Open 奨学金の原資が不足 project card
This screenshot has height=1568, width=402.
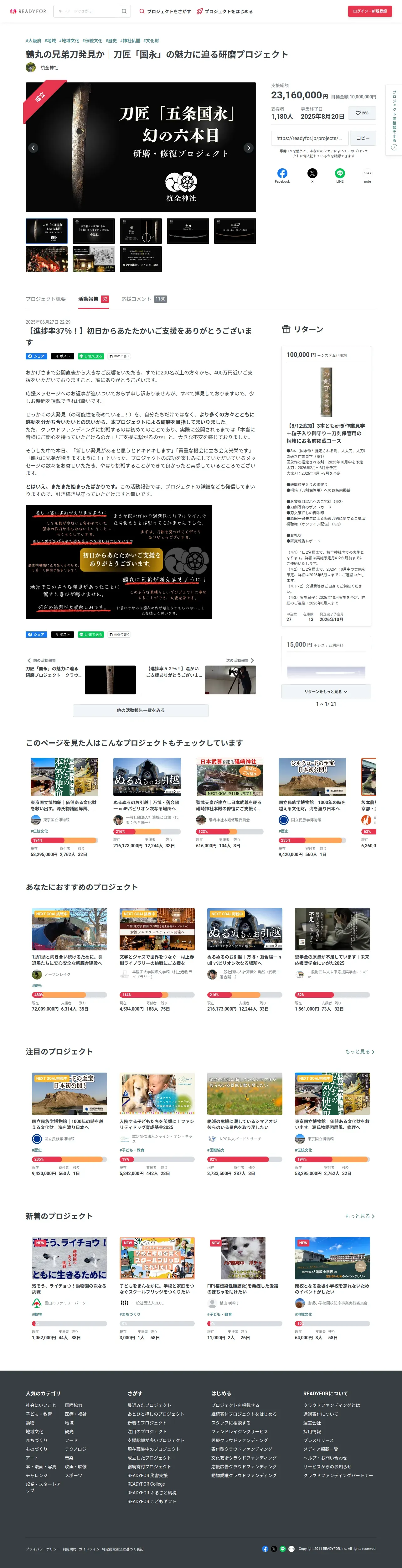pos(332,929)
